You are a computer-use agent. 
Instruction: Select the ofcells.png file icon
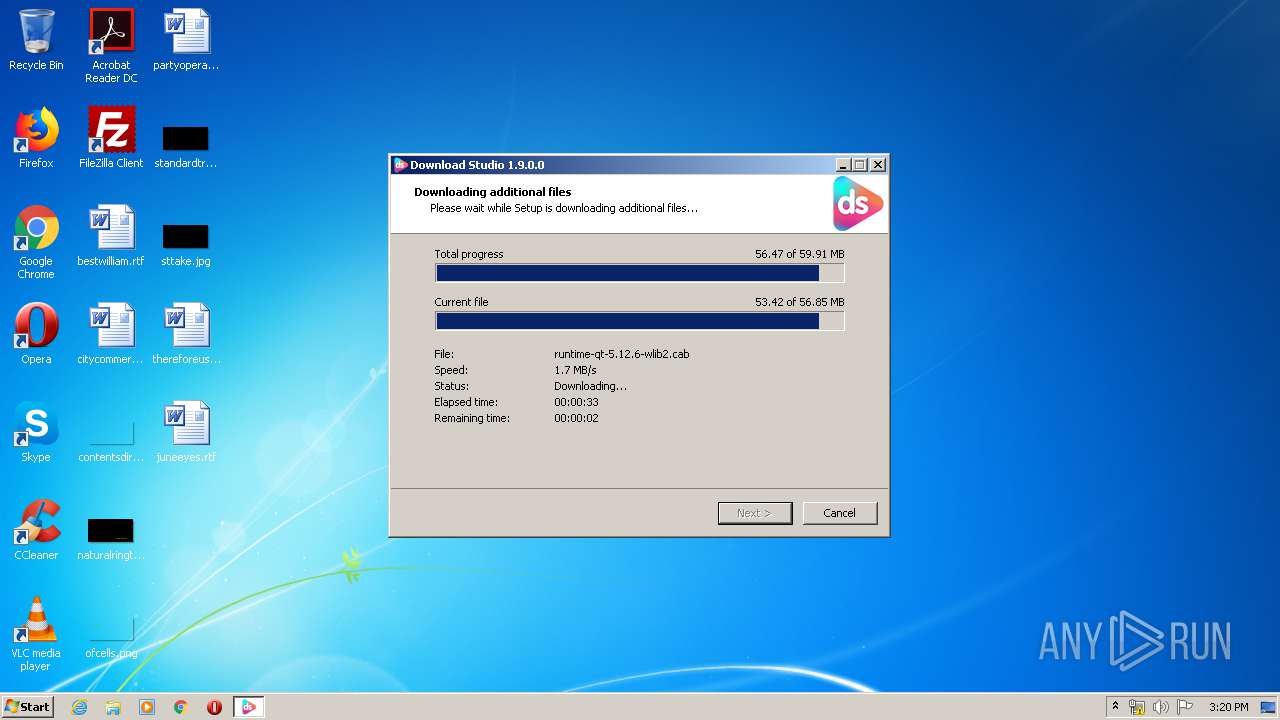pos(111,638)
